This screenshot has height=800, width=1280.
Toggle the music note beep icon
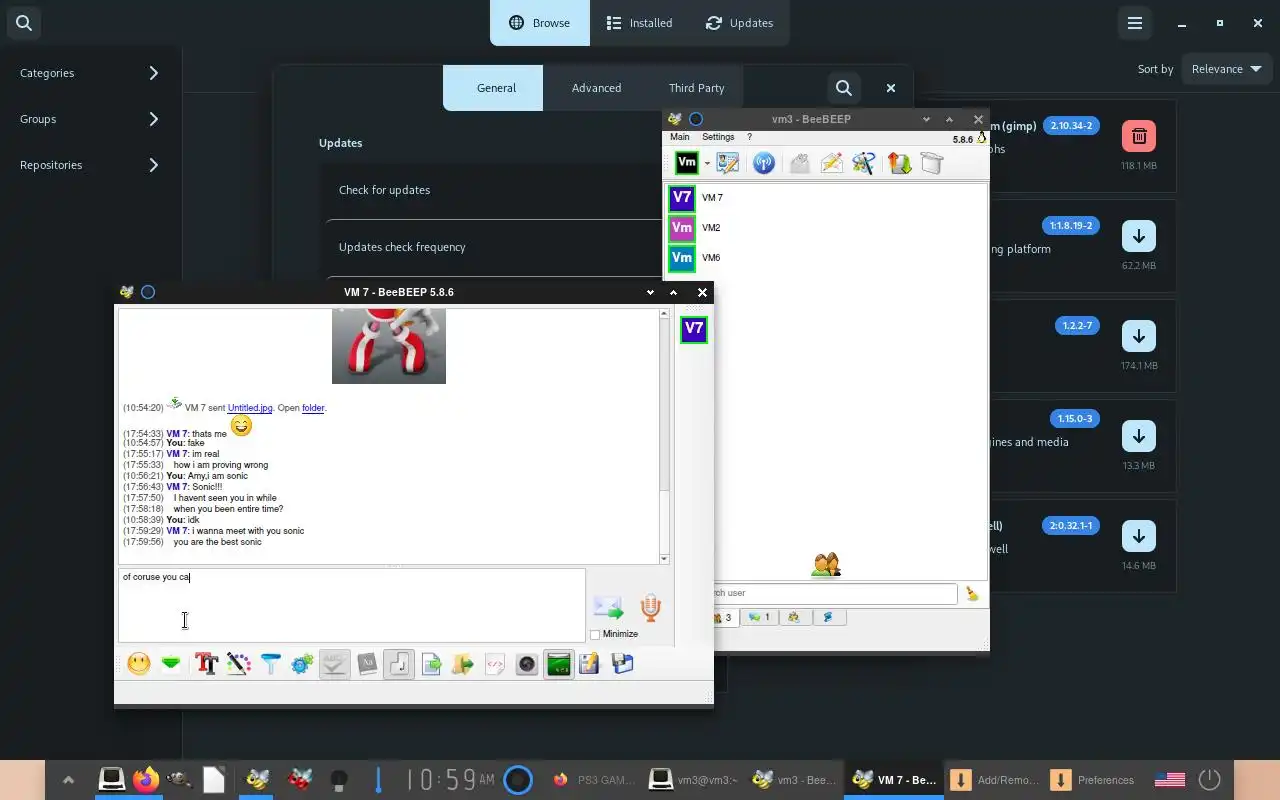399,664
